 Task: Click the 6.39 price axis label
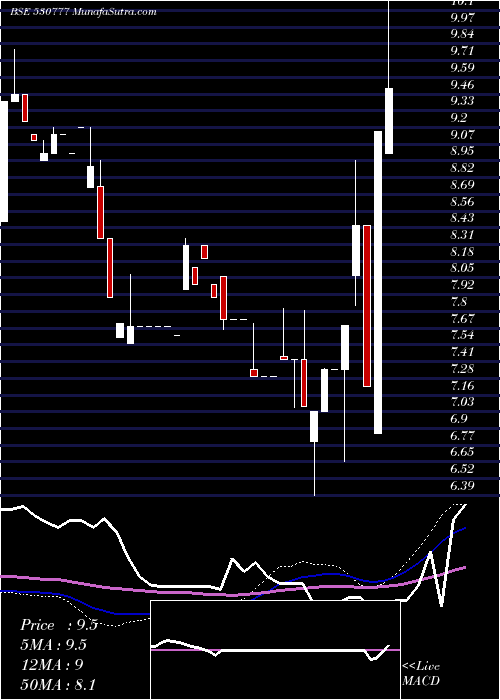click(x=462, y=485)
